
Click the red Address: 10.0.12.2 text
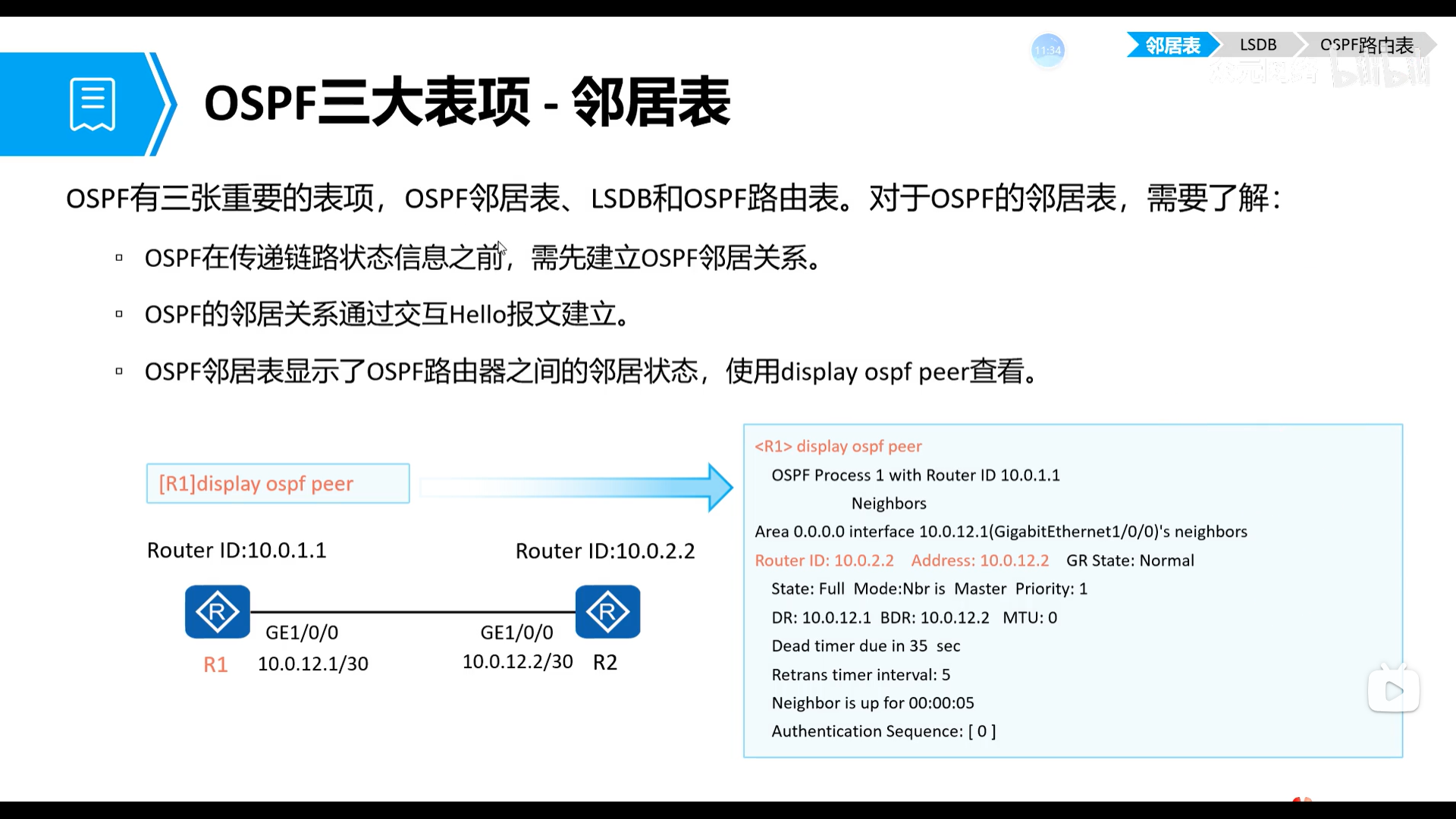(980, 560)
